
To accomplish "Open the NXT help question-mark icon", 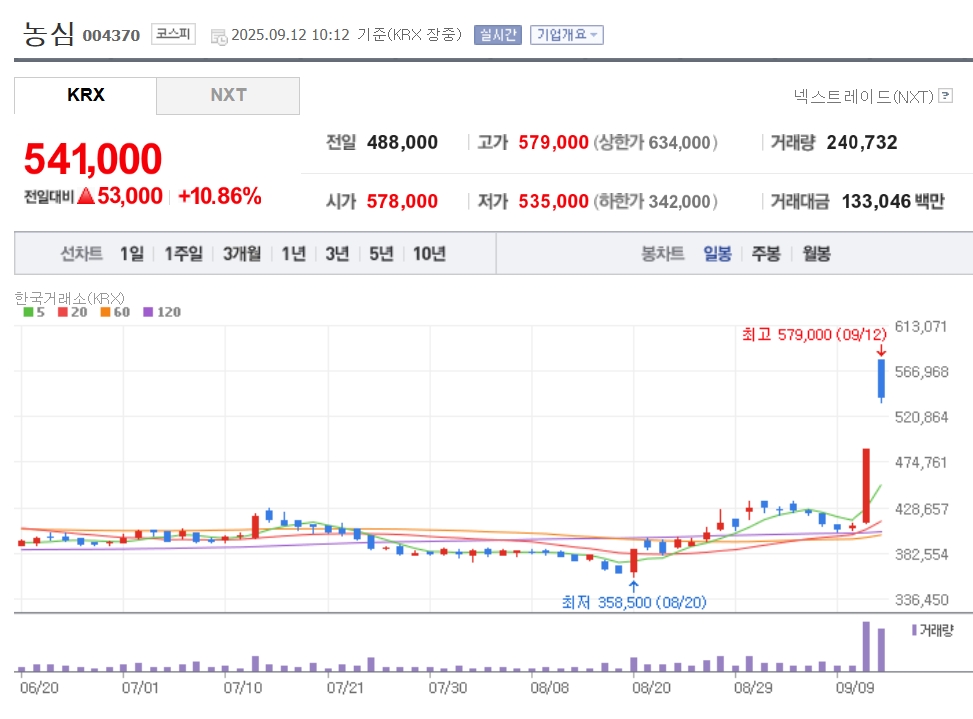I will point(945,96).
